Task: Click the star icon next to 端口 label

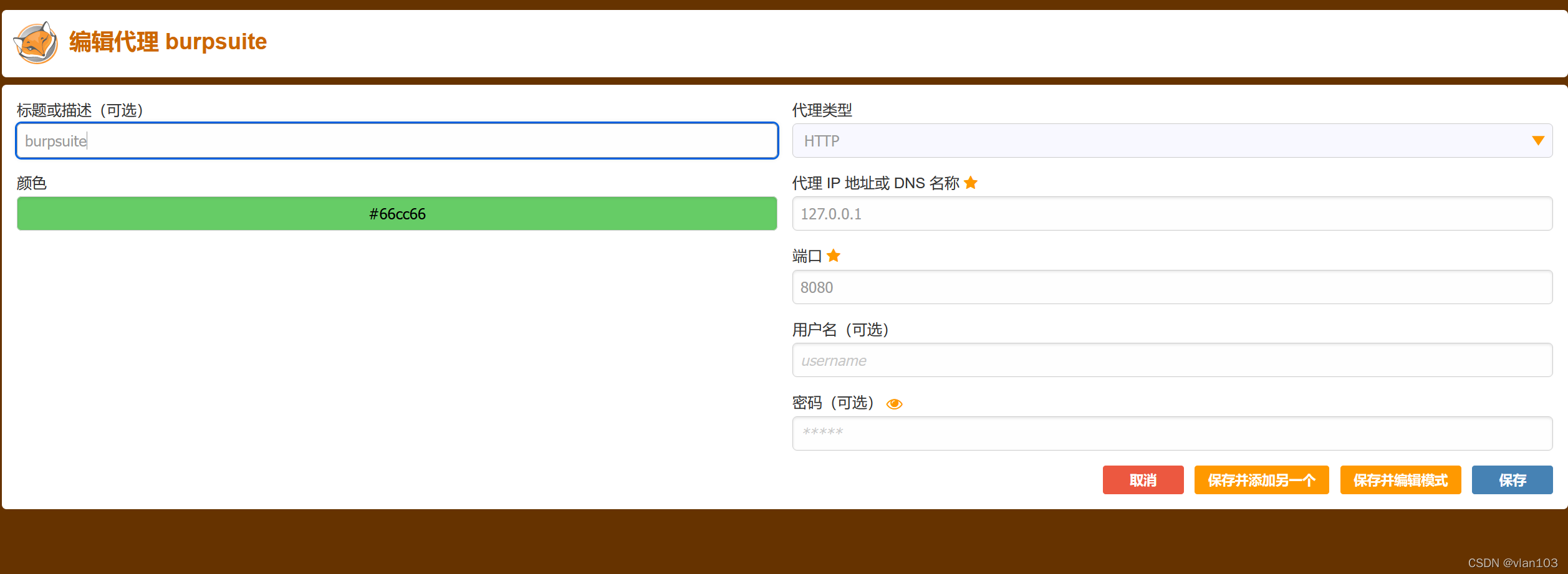Action: click(x=834, y=256)
